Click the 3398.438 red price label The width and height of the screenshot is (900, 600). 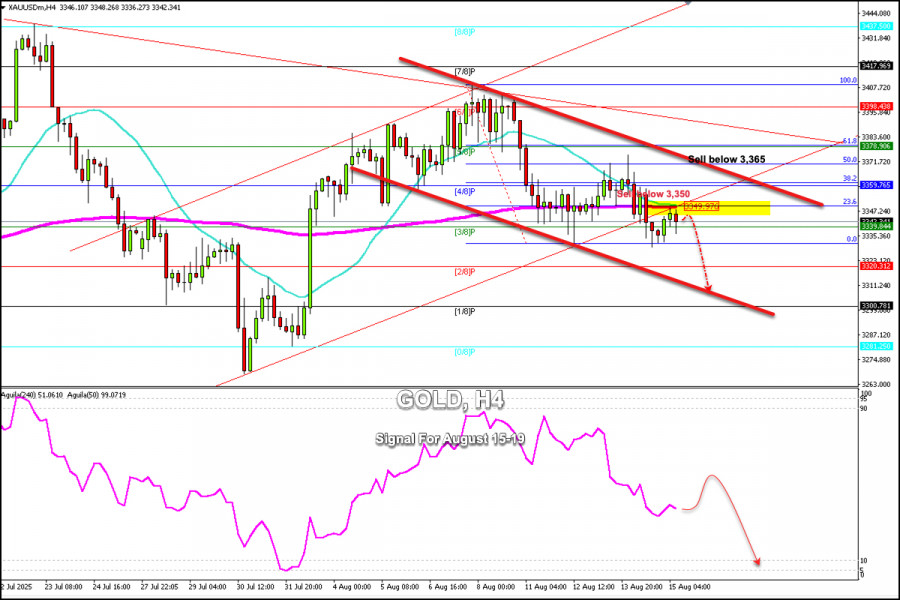coord(876,107)
